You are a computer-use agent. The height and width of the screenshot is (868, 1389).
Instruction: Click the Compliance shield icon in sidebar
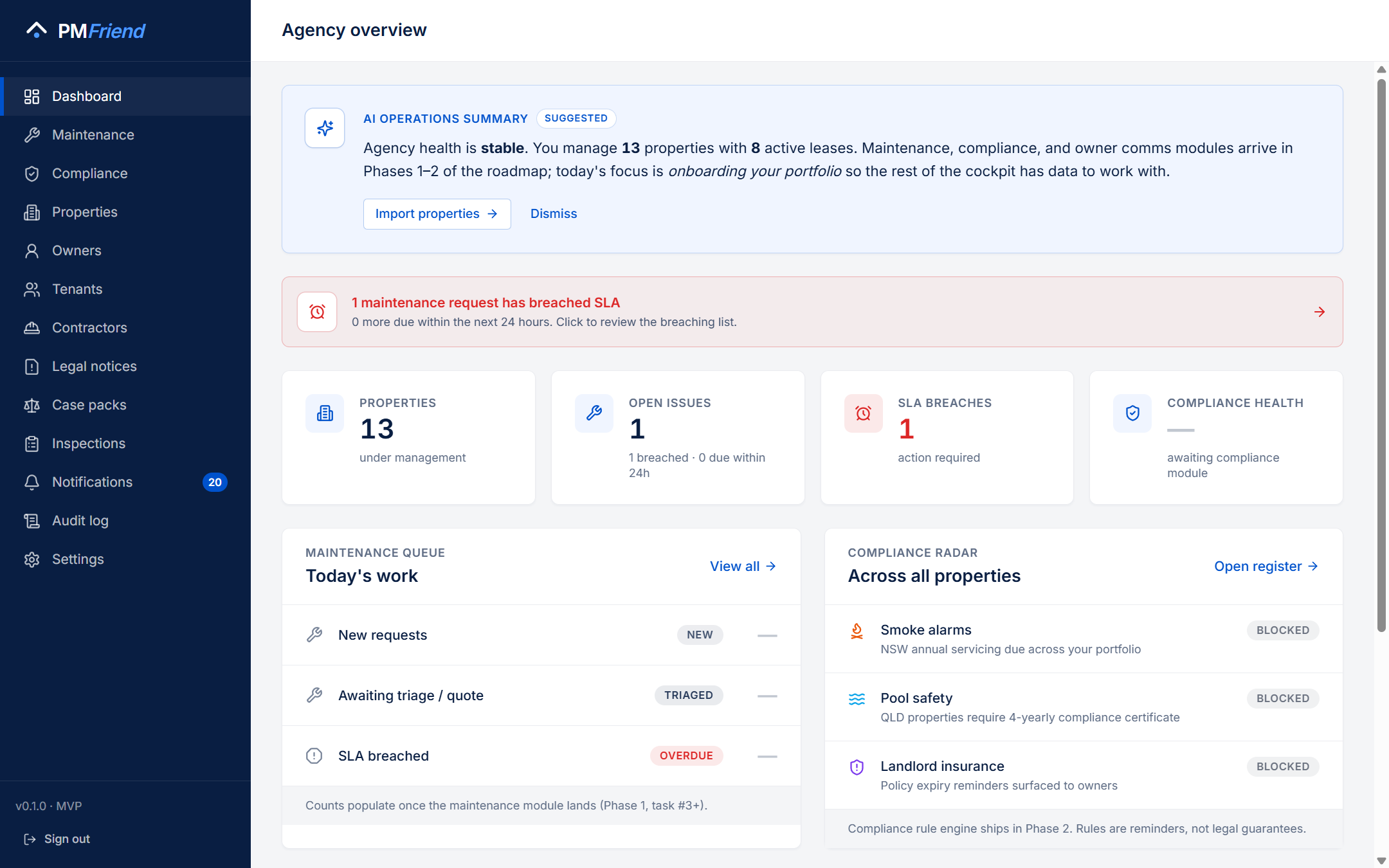tap(32, 174)
